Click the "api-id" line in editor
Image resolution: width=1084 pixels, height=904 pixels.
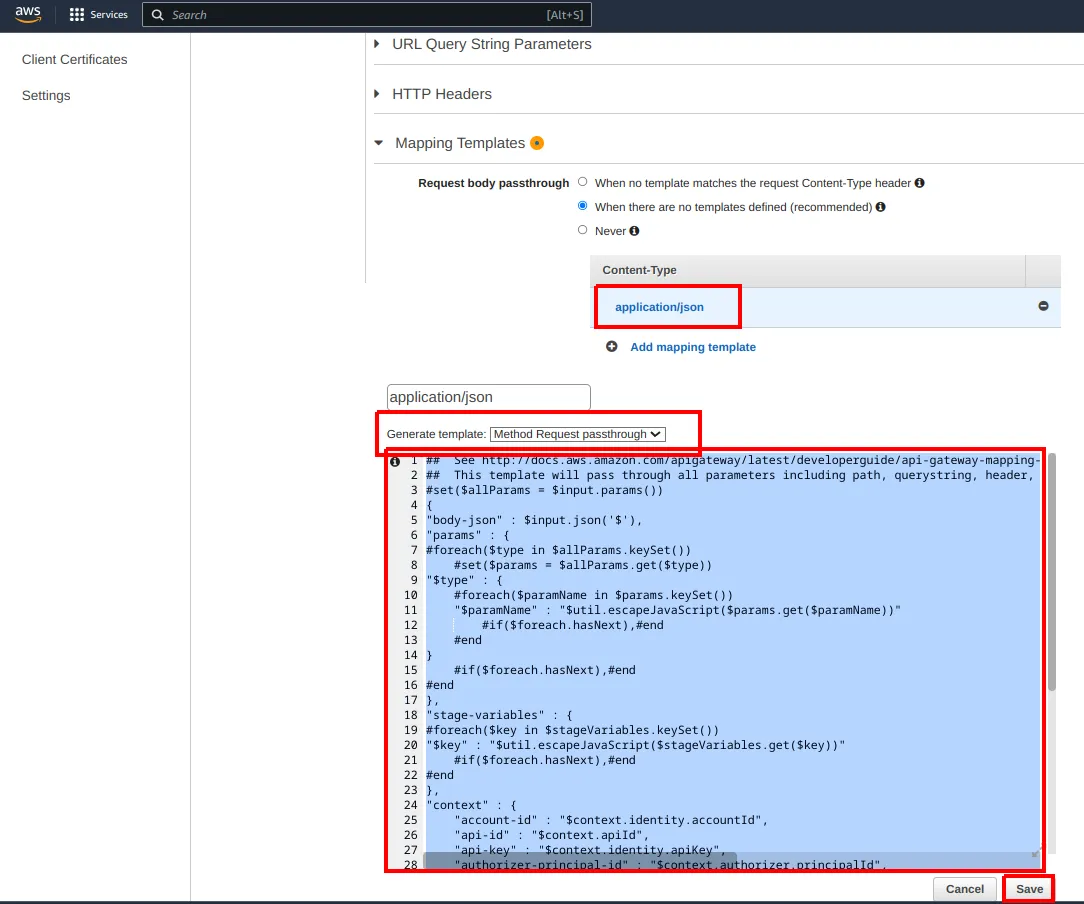[x=552, y=835]
